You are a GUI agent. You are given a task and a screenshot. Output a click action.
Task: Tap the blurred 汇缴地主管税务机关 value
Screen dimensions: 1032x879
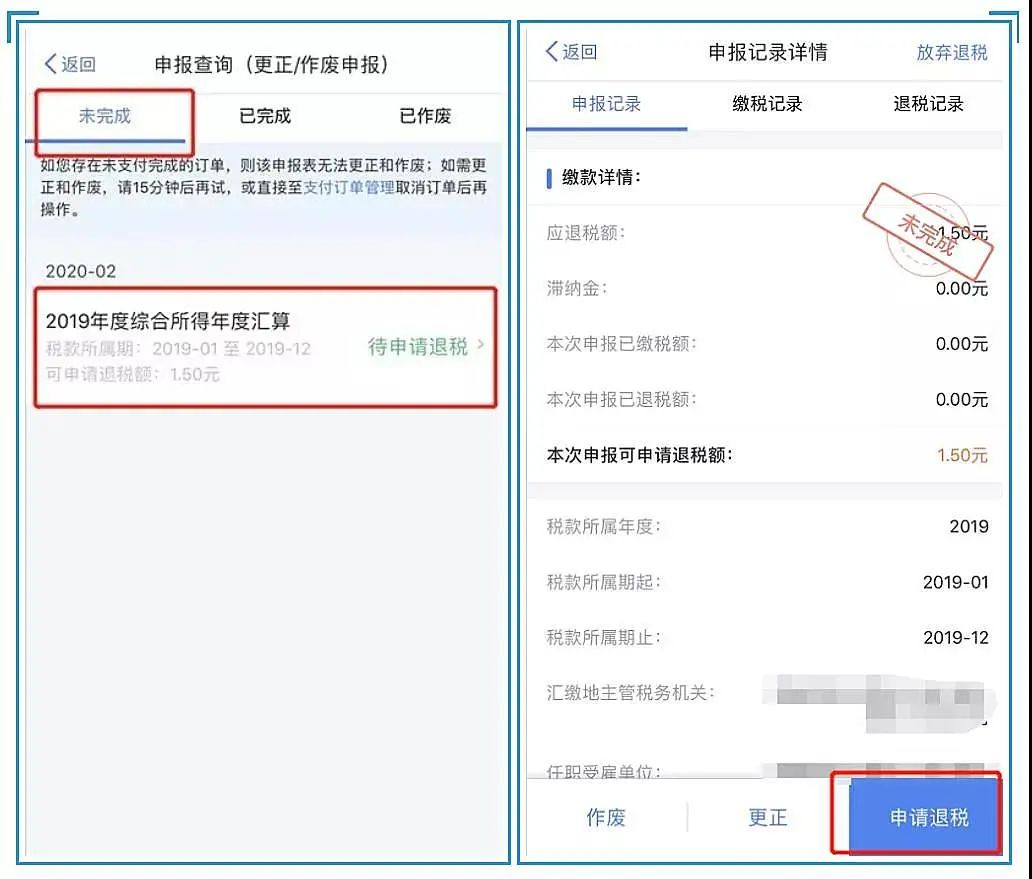point(879,703)
